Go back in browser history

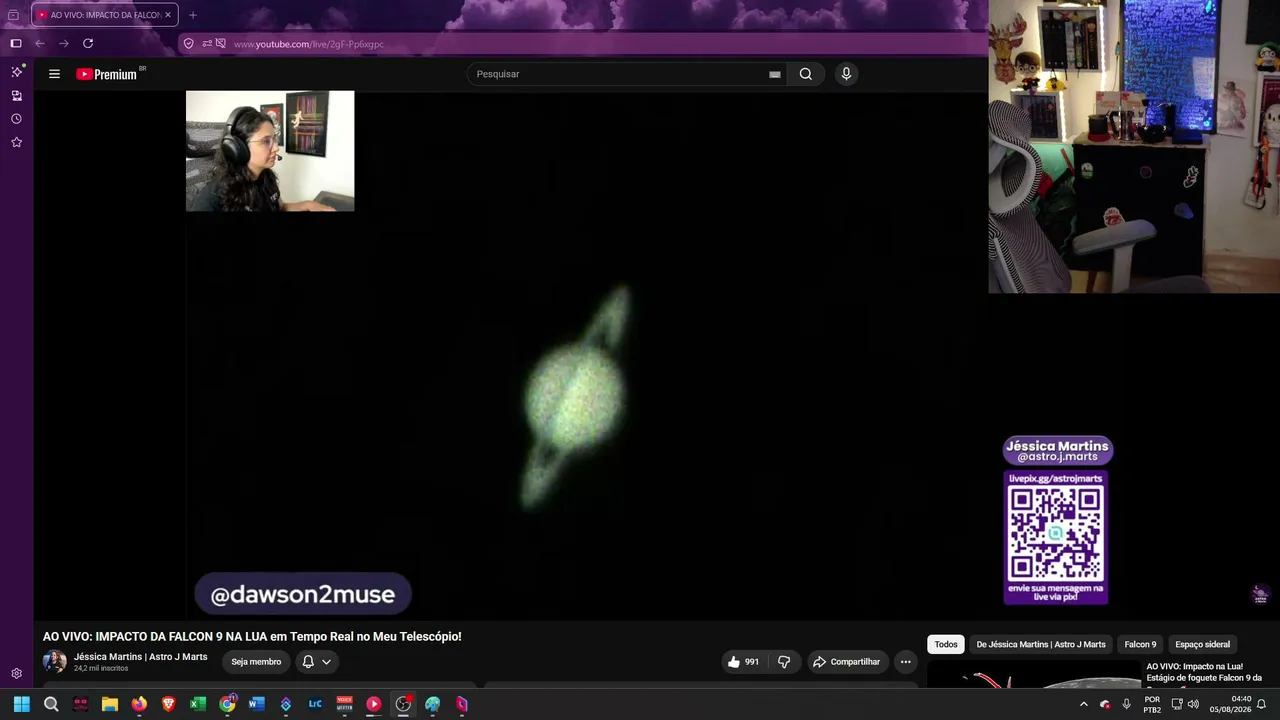click(x=40, y=44)
